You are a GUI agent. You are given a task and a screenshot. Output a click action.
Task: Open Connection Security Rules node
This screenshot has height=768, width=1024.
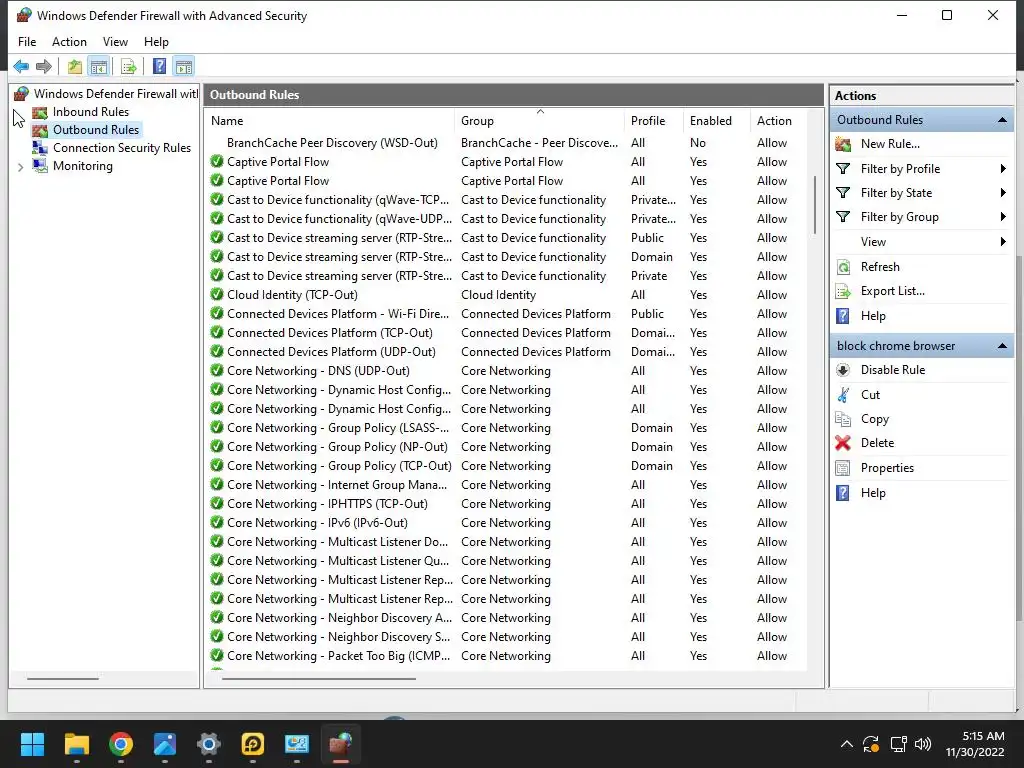coord(121,148)
